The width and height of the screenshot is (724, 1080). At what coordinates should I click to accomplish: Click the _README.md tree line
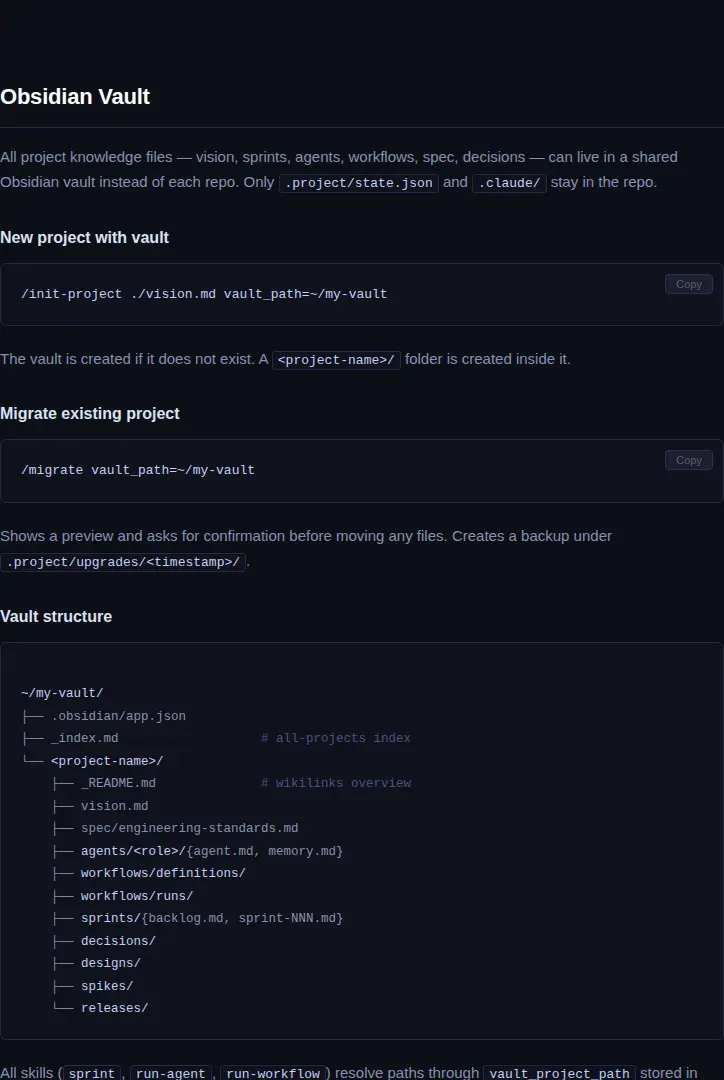(x=118, y=783)
